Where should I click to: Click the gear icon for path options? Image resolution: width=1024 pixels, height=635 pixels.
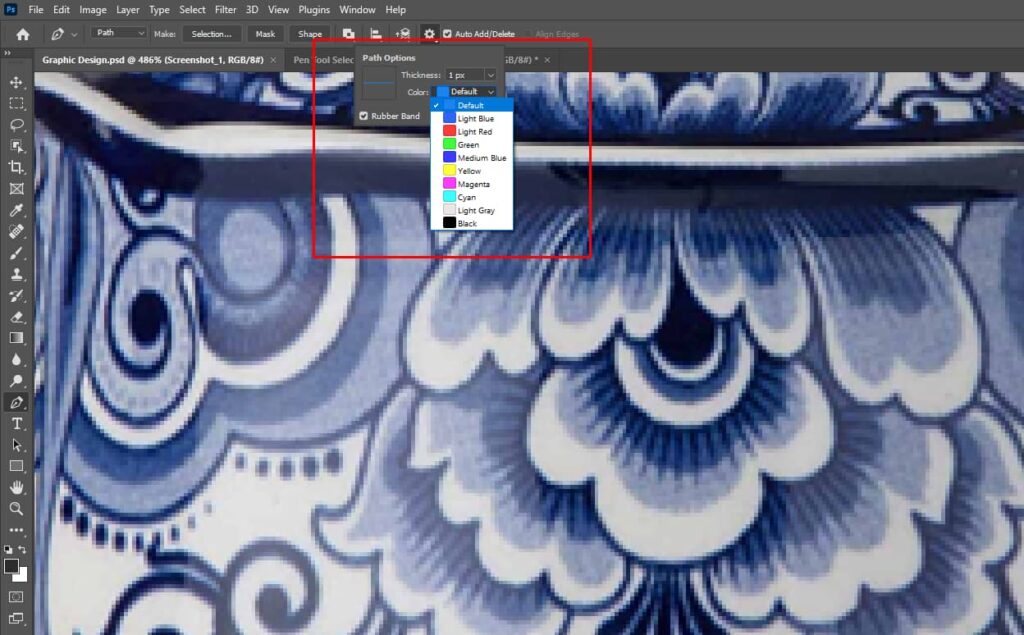[x=429, y=34]
